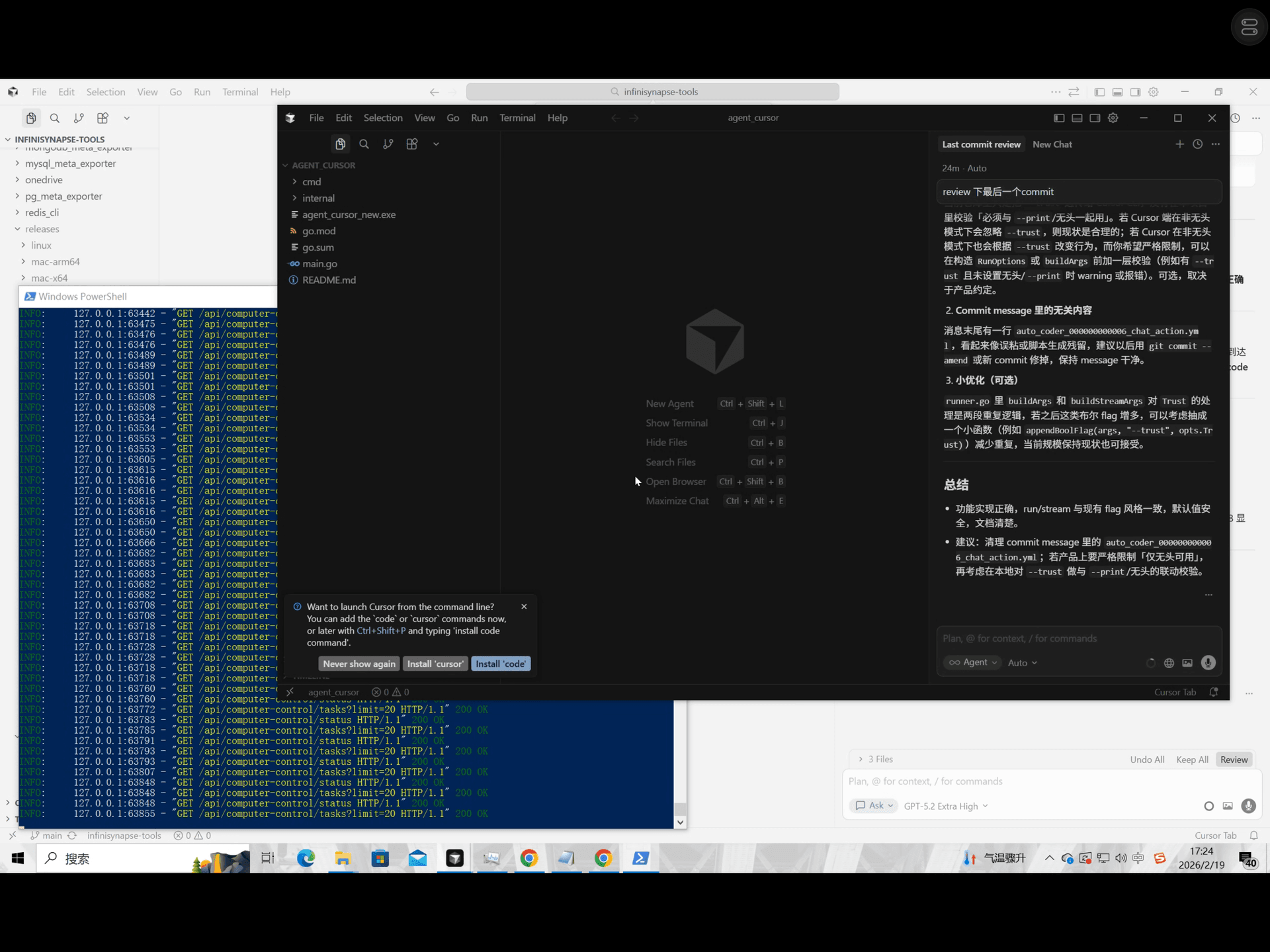Attach an image using the picture icon

coord(1187,662)
